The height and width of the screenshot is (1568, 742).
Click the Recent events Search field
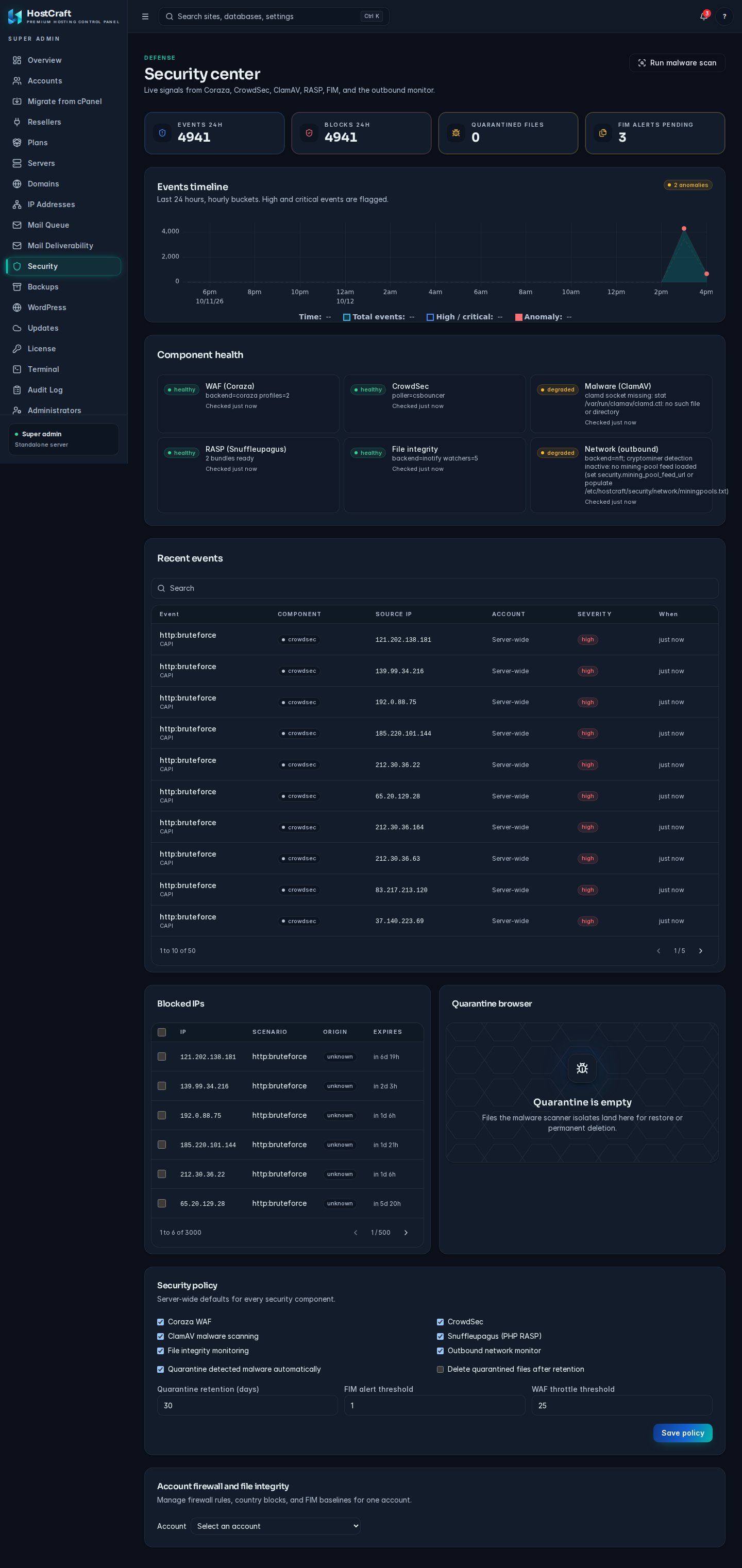click(x=434, y=588)
